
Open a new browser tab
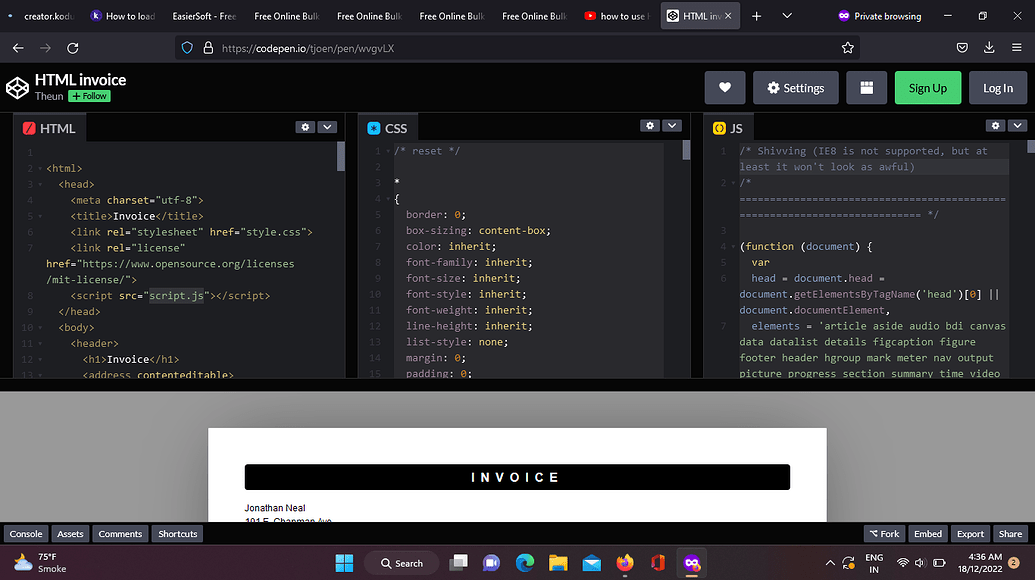pos(756,16)
